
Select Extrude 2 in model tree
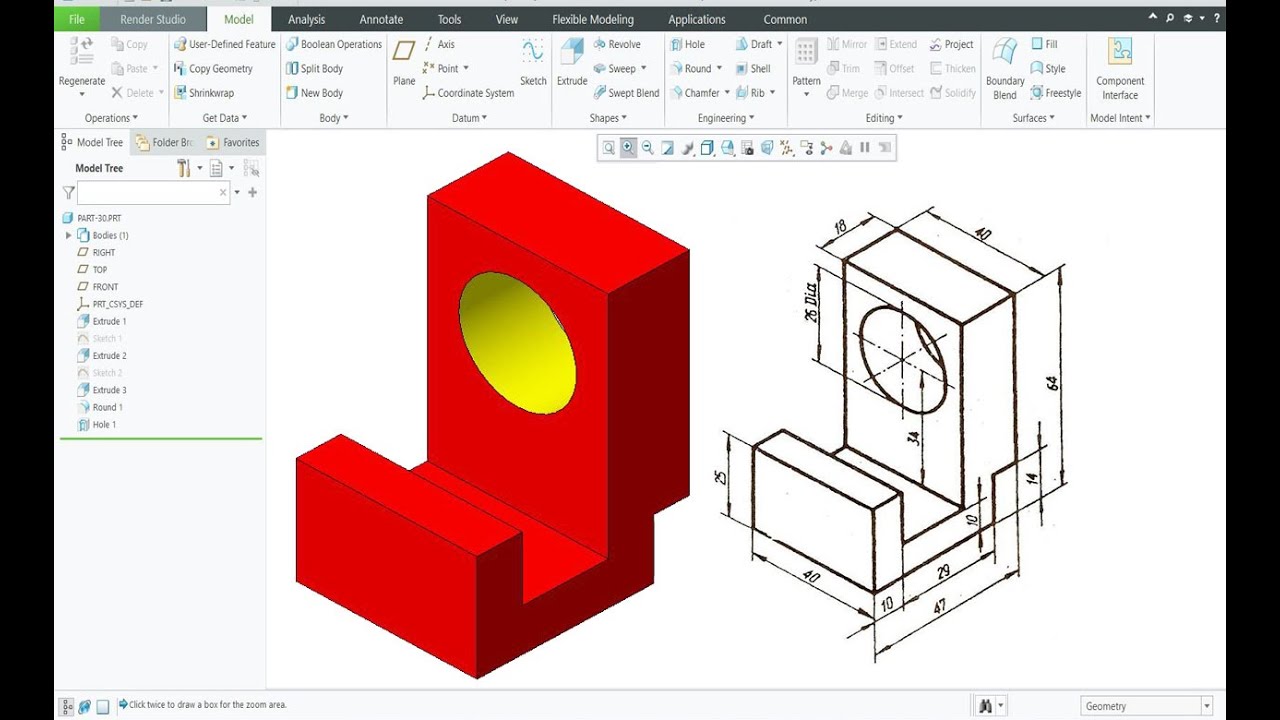(x=102, y=355)
